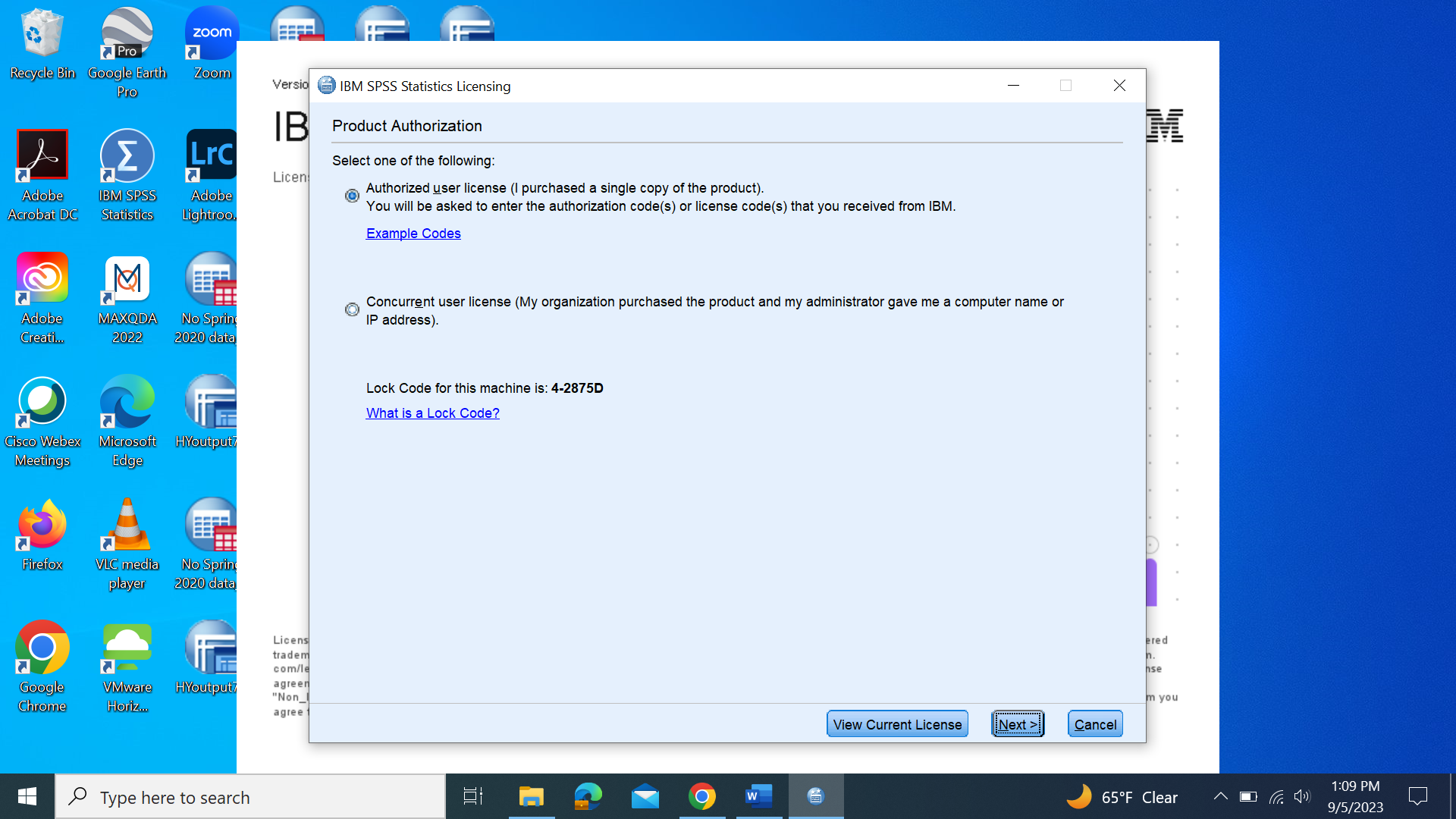This screenshot has width=1456, height=819.
Task: Click the 65°F Clear weather widget
Action: 1122,796
